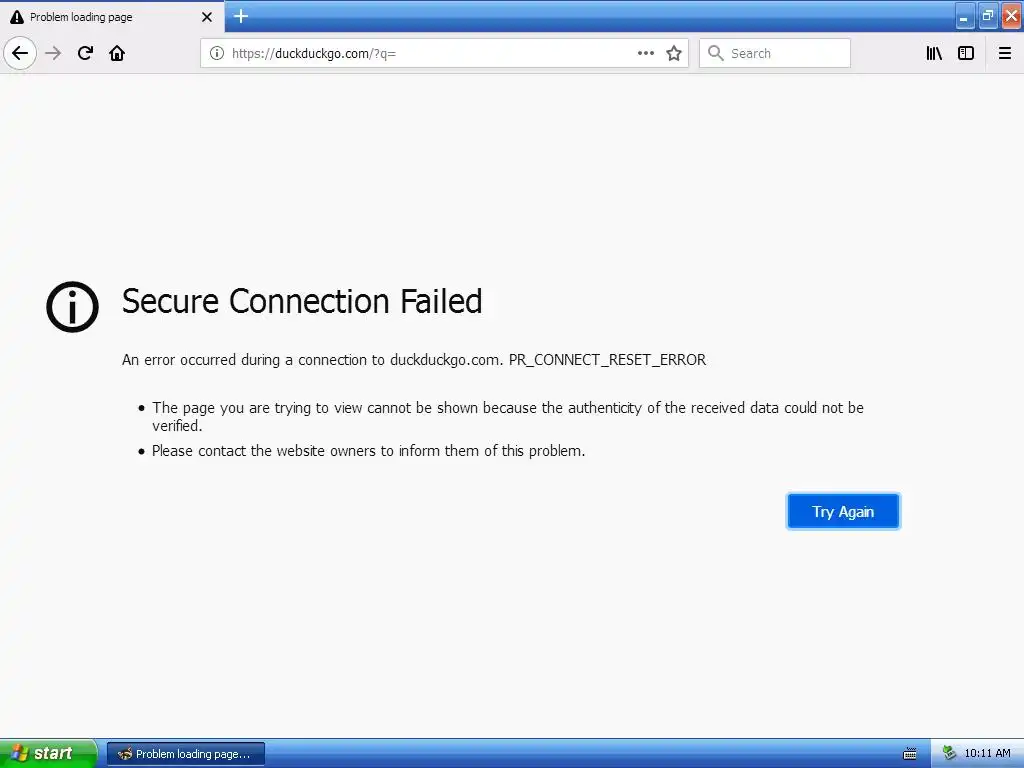Close the Problem loading page tab
The image size is (1024, 768).
(207, 17)
